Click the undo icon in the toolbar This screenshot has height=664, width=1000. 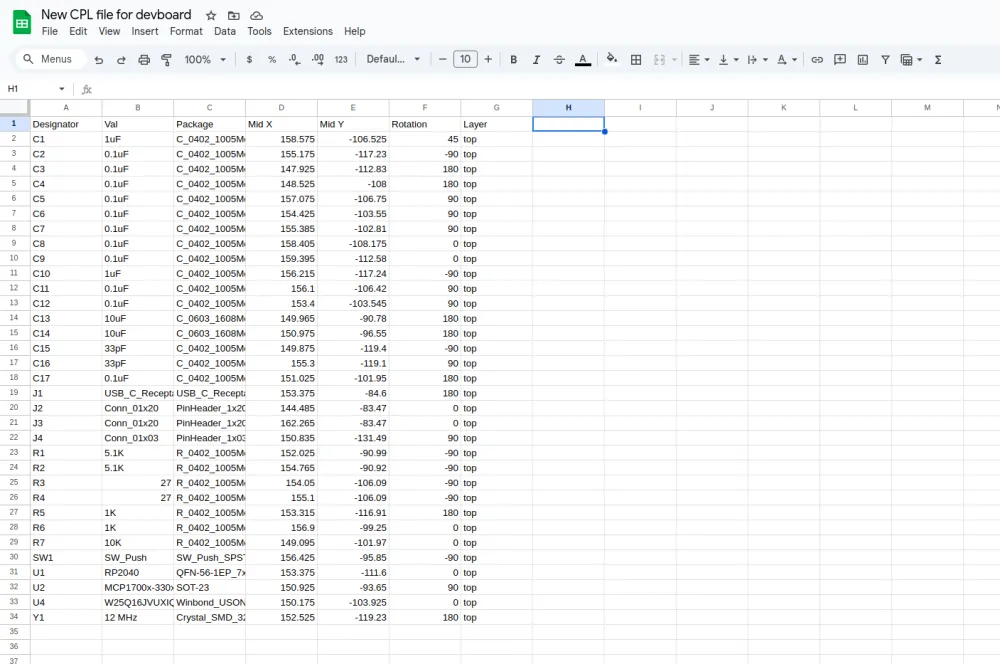(98, 60)
